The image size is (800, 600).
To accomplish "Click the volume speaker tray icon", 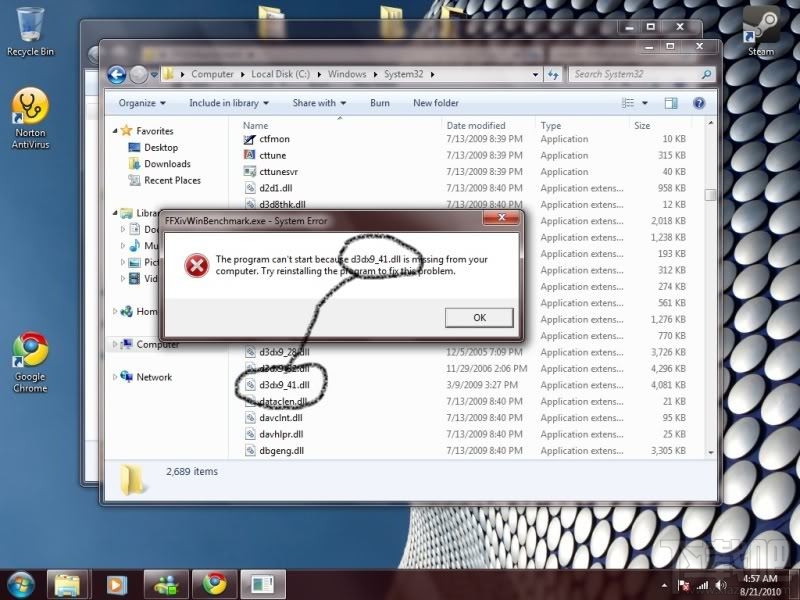I will (721, 585).
